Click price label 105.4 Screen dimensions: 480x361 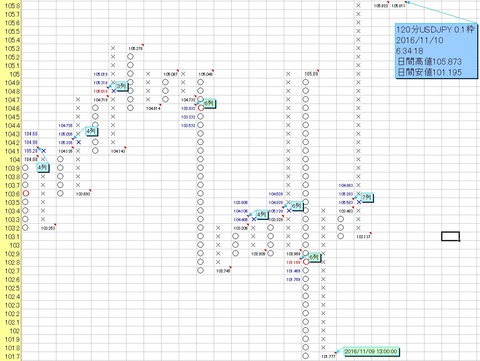point(12,40)
